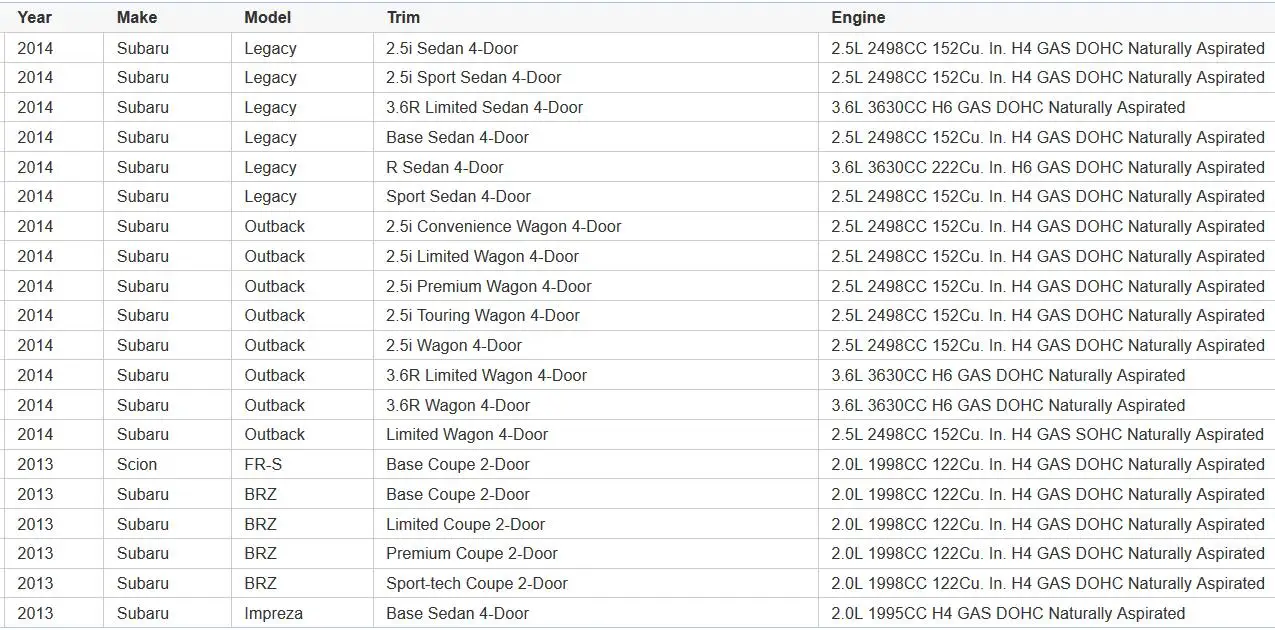Select the Make cell in the Impreza row
This screenshot has height=630, width=1275.
tap(168, 613)
